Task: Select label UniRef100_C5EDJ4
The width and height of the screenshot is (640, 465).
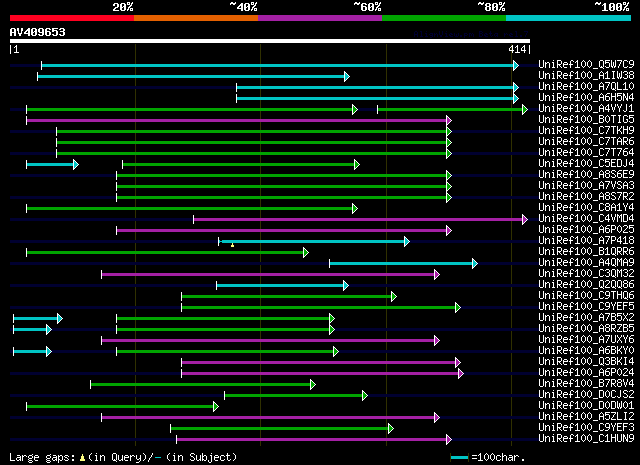Action: 586,163
